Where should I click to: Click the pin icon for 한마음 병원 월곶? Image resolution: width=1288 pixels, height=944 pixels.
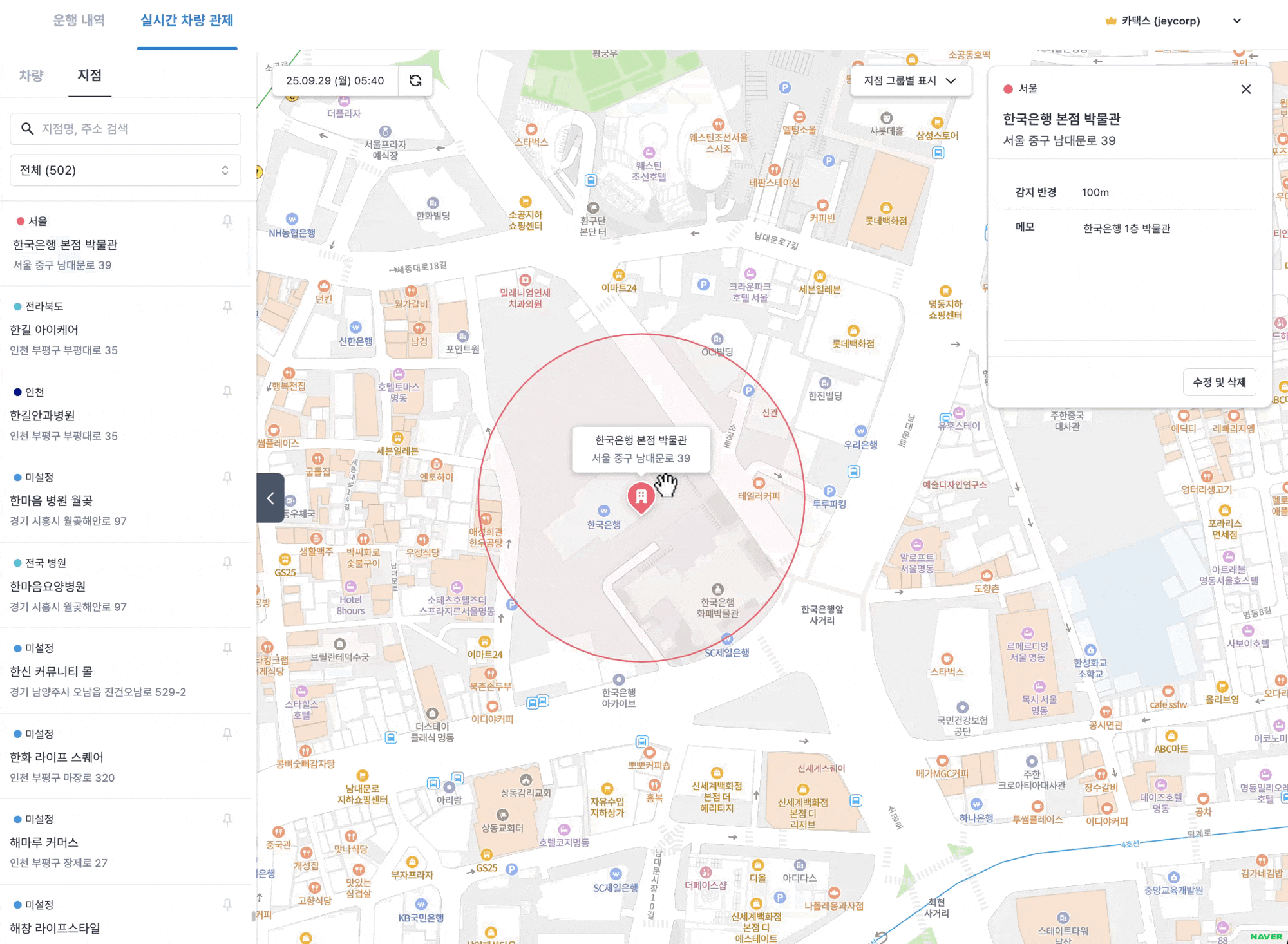pyautogui.click(x=227, y=478)
